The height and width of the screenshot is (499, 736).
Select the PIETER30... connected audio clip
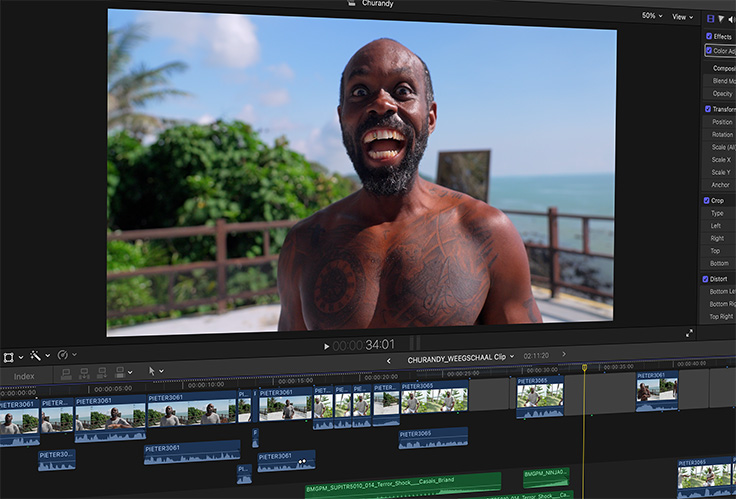click(x=56, y=460)
